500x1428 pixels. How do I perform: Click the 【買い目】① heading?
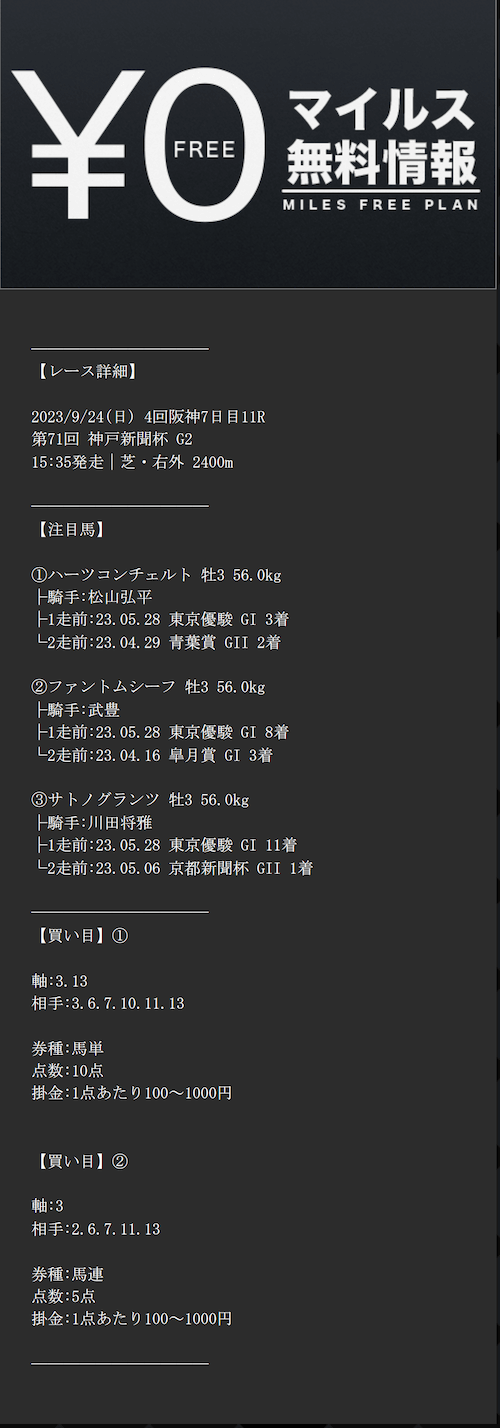(81, 936)
